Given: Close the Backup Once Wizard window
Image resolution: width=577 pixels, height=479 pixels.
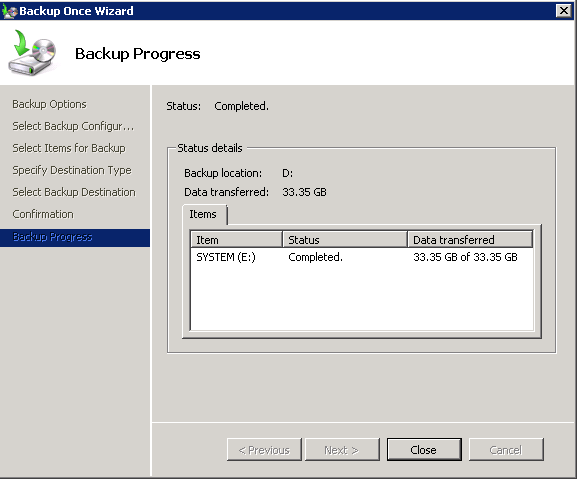Looking at the screenshot, I should click(563, 11).
